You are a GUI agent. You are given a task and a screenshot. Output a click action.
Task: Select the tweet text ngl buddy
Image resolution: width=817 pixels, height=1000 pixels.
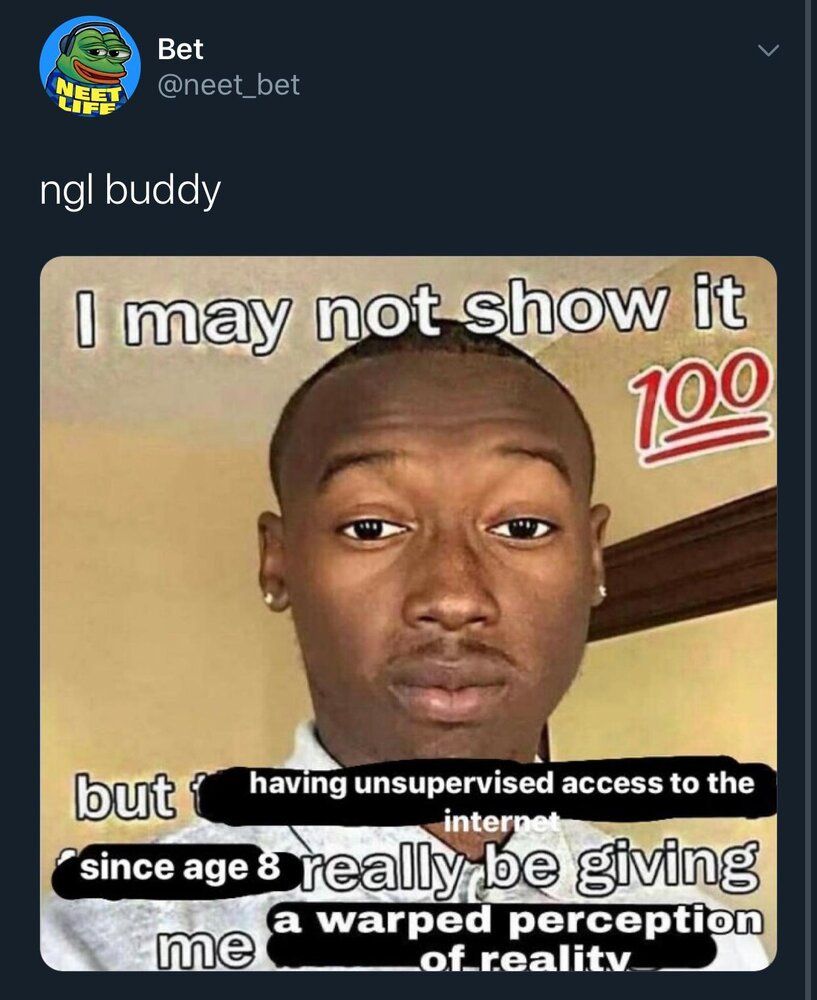(x=130, y=190)
